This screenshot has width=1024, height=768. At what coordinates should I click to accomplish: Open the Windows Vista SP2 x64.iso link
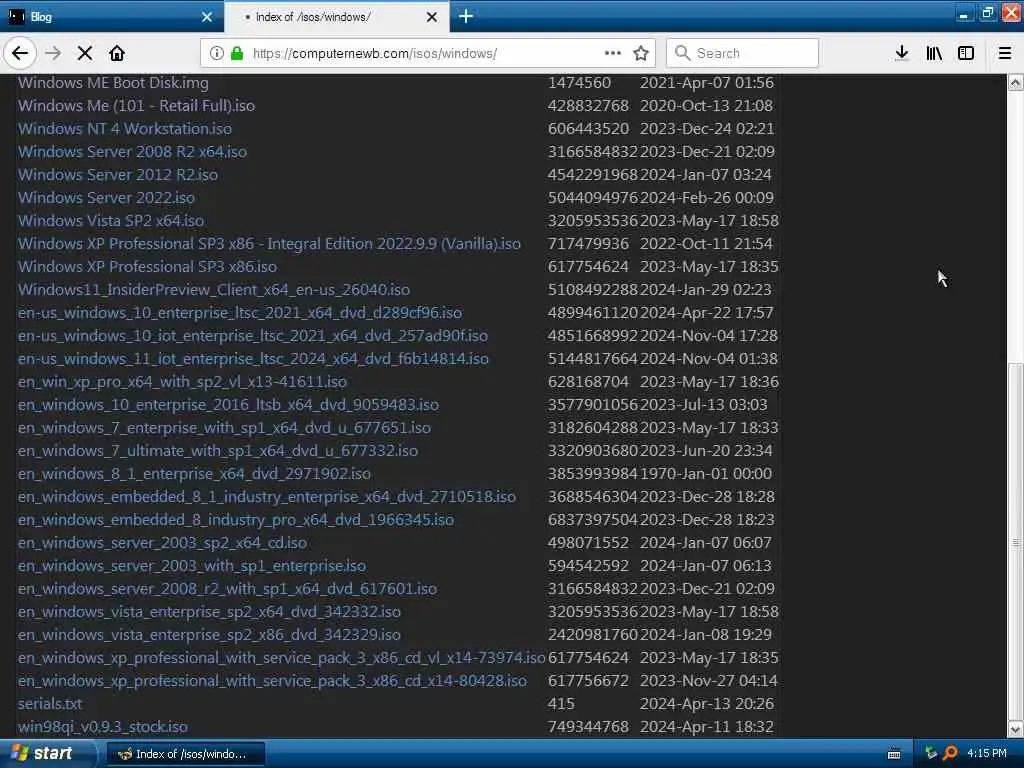111,221
